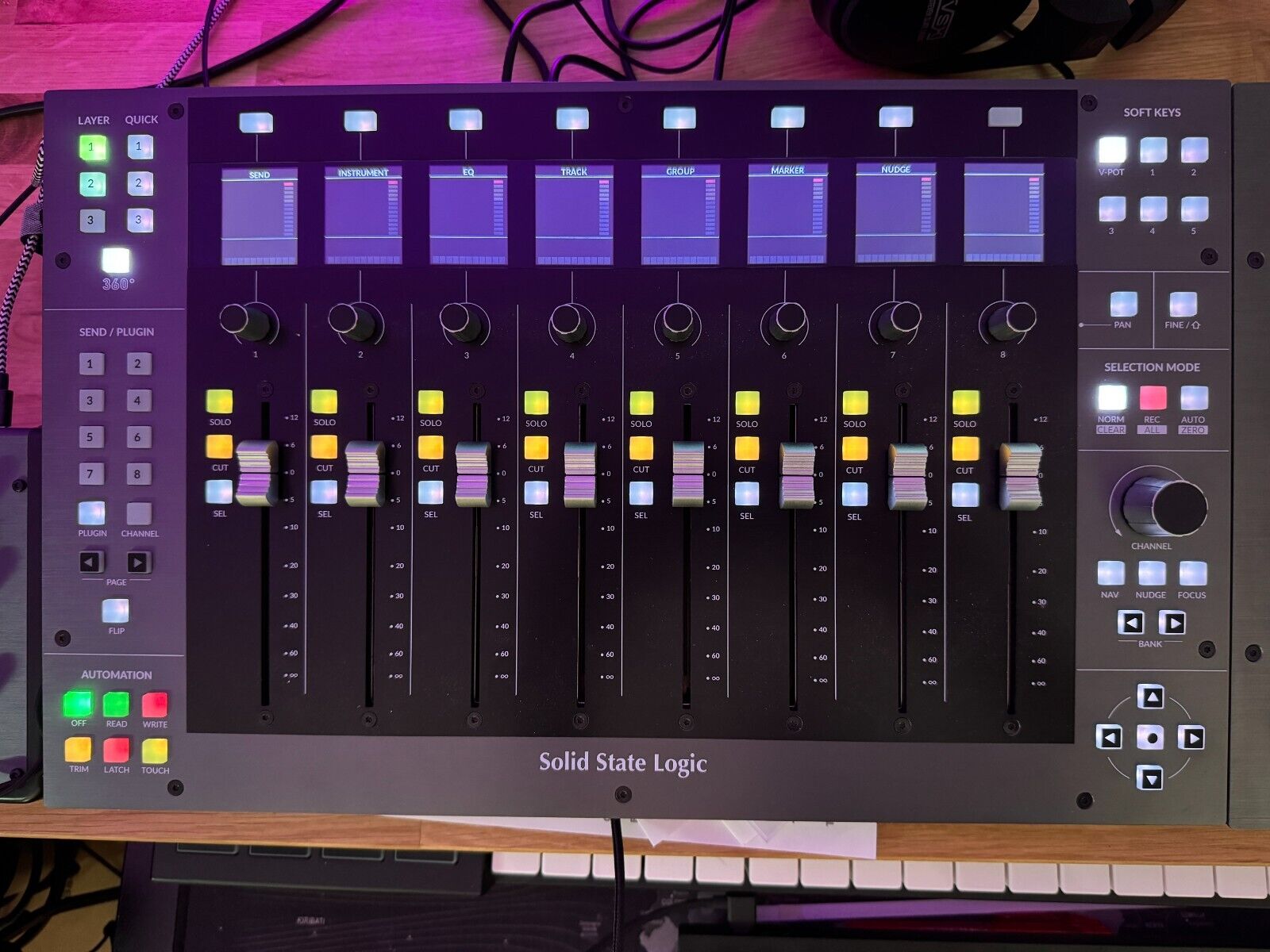Go to next PAGE with right arrow
This screenshot has width=1270, height=952.
(x=138, y=562)
